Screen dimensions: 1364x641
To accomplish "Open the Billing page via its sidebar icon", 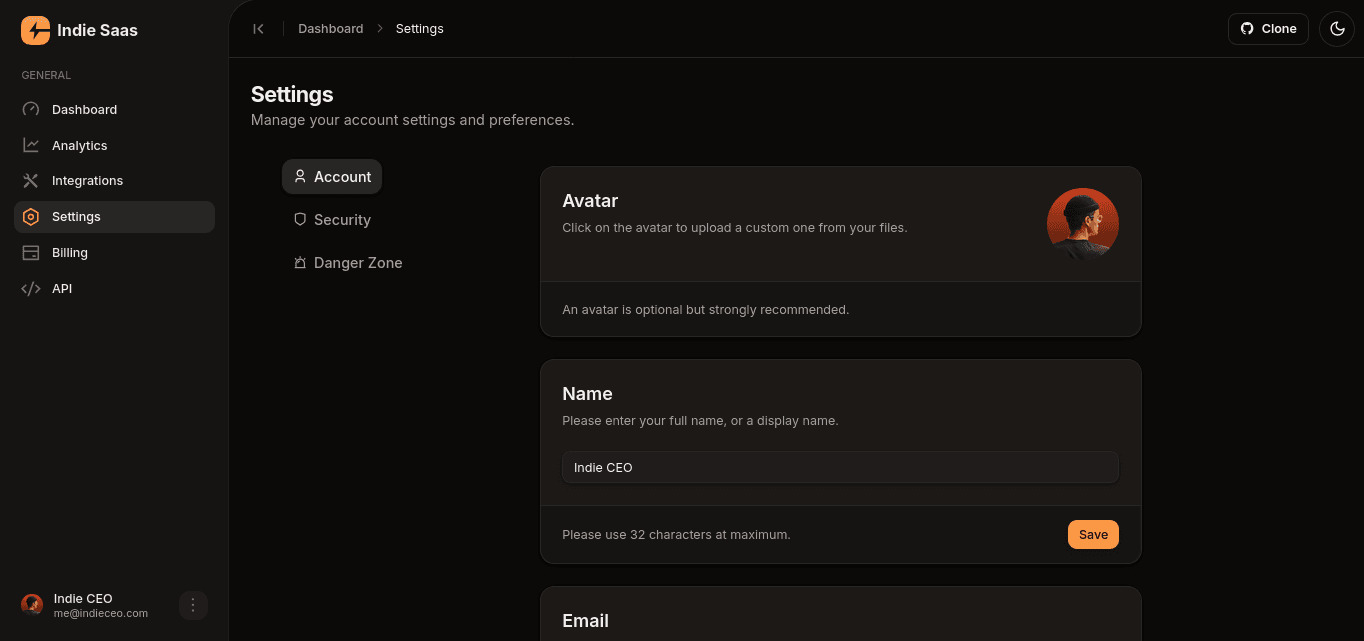I will pos(31,252).
